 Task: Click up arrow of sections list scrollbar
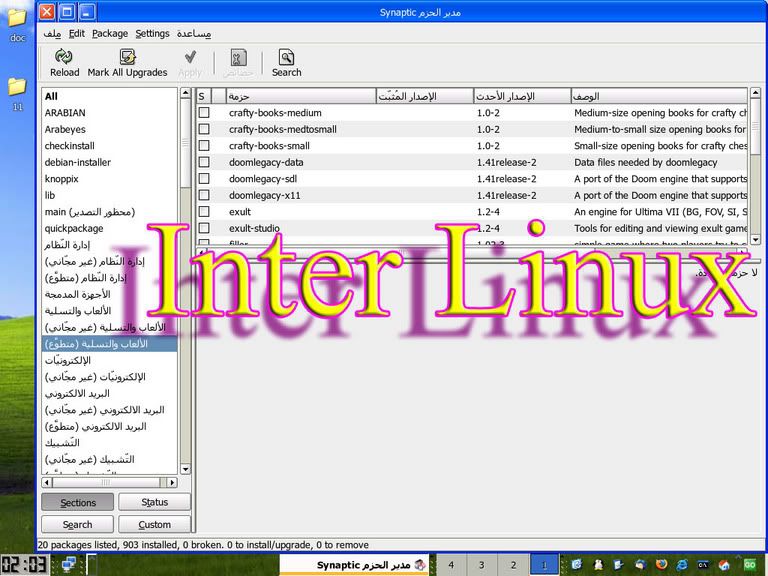pyautogui.click(x=185, y=93)
